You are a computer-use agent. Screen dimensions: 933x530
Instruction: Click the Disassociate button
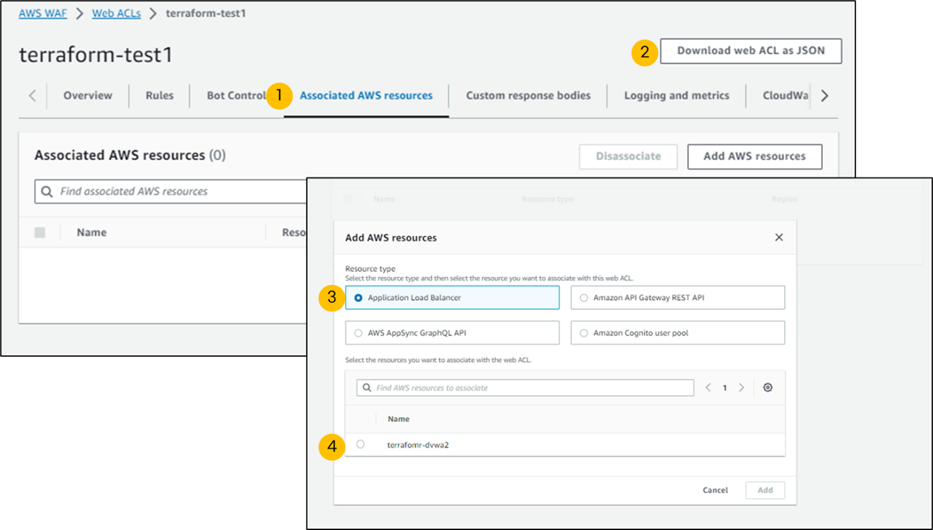(x=628, y=156)
